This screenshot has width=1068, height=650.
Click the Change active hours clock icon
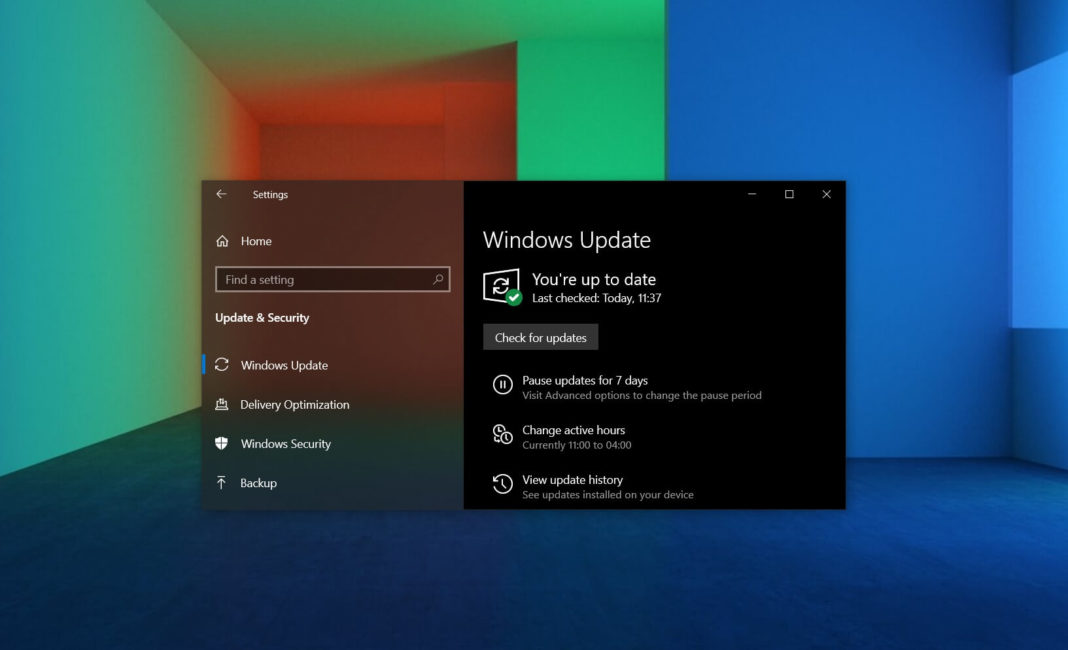501,434
